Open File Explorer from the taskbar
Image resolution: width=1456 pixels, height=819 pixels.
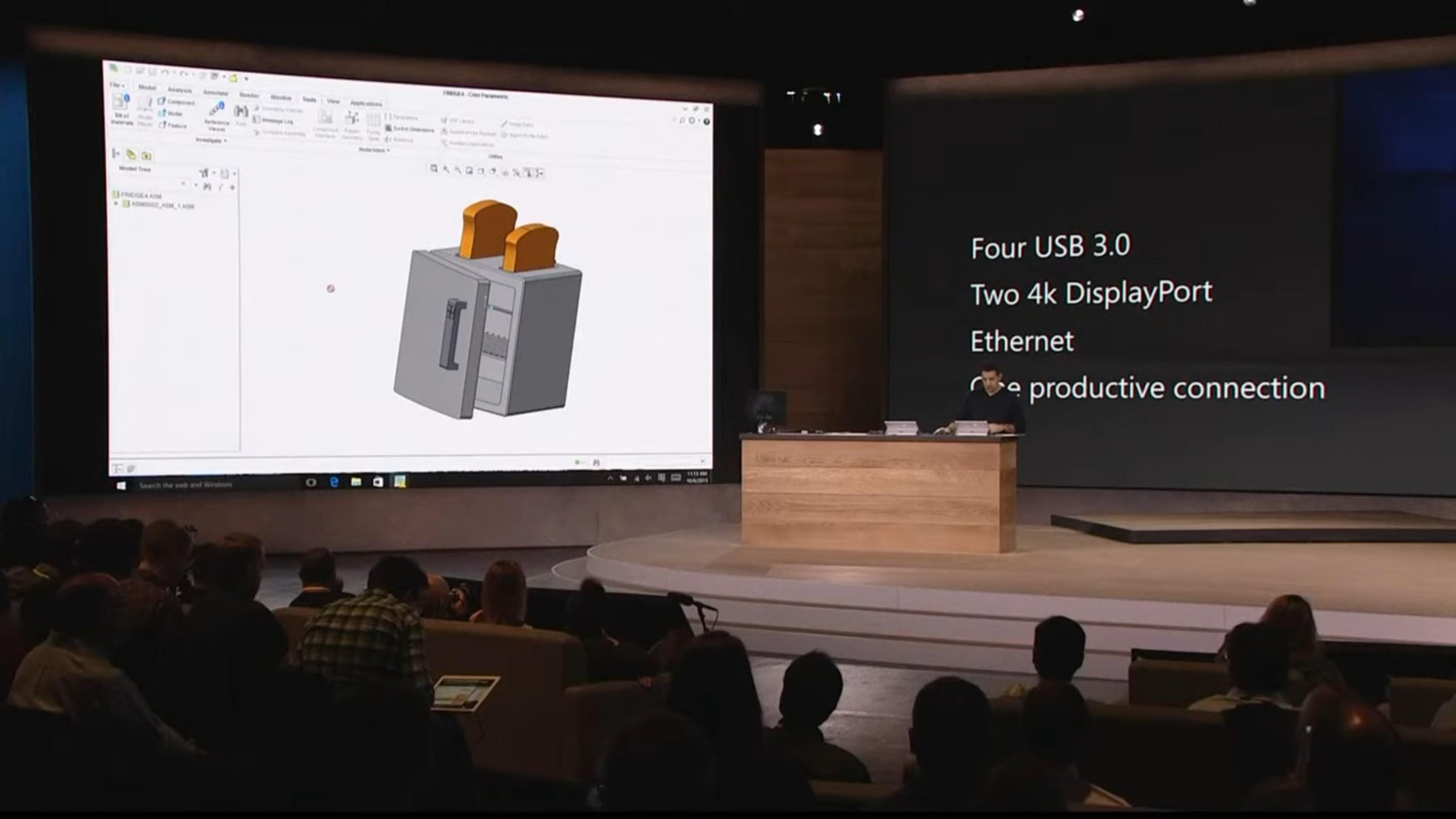coord(356,482)
